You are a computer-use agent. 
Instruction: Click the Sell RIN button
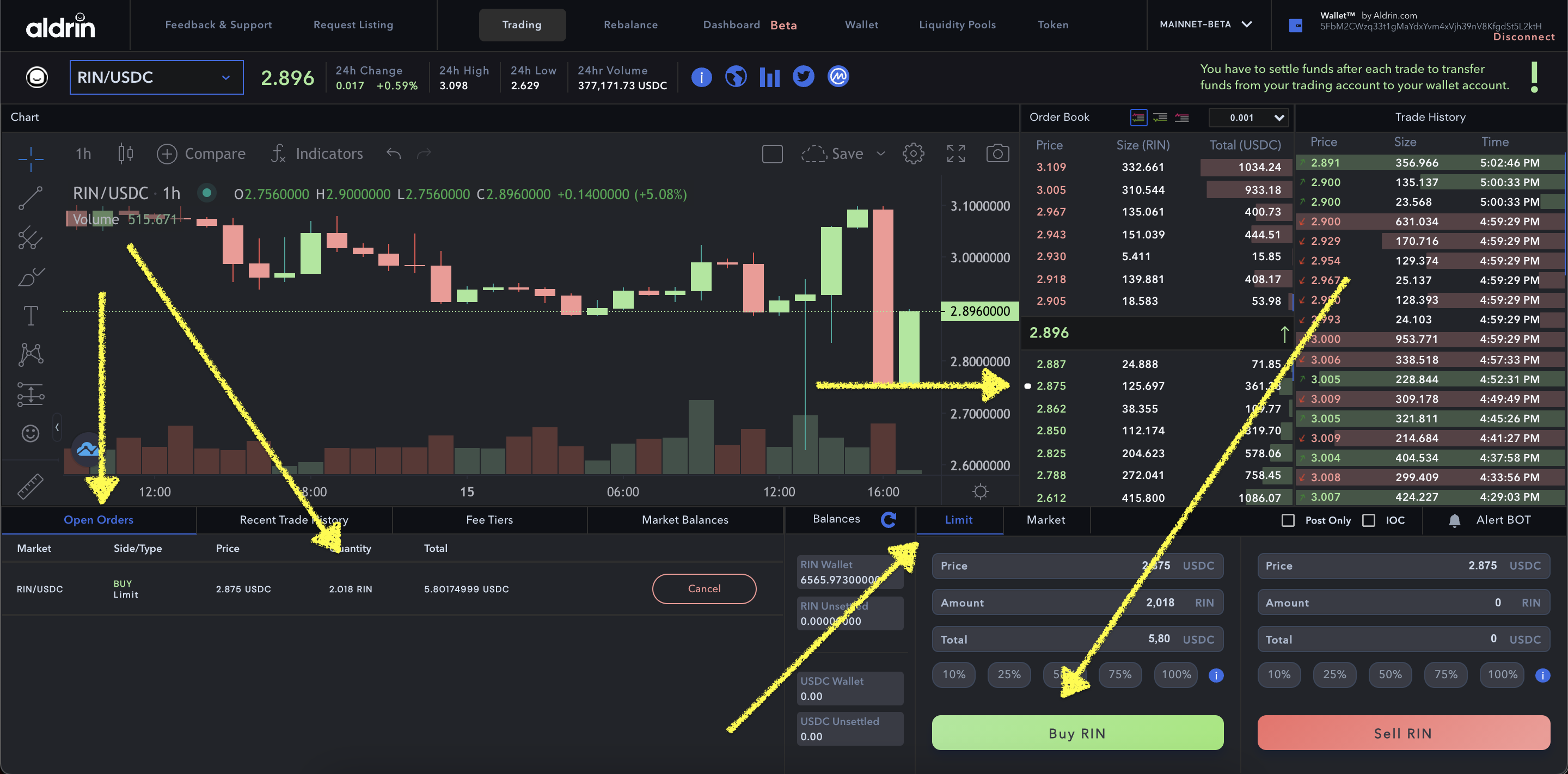click(x=1403, y=733)
